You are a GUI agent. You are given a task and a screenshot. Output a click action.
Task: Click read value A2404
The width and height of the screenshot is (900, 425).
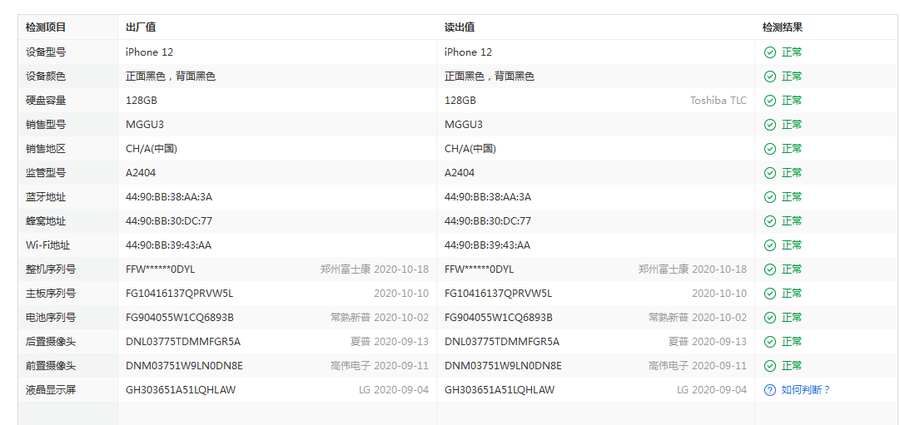[459, 173]
